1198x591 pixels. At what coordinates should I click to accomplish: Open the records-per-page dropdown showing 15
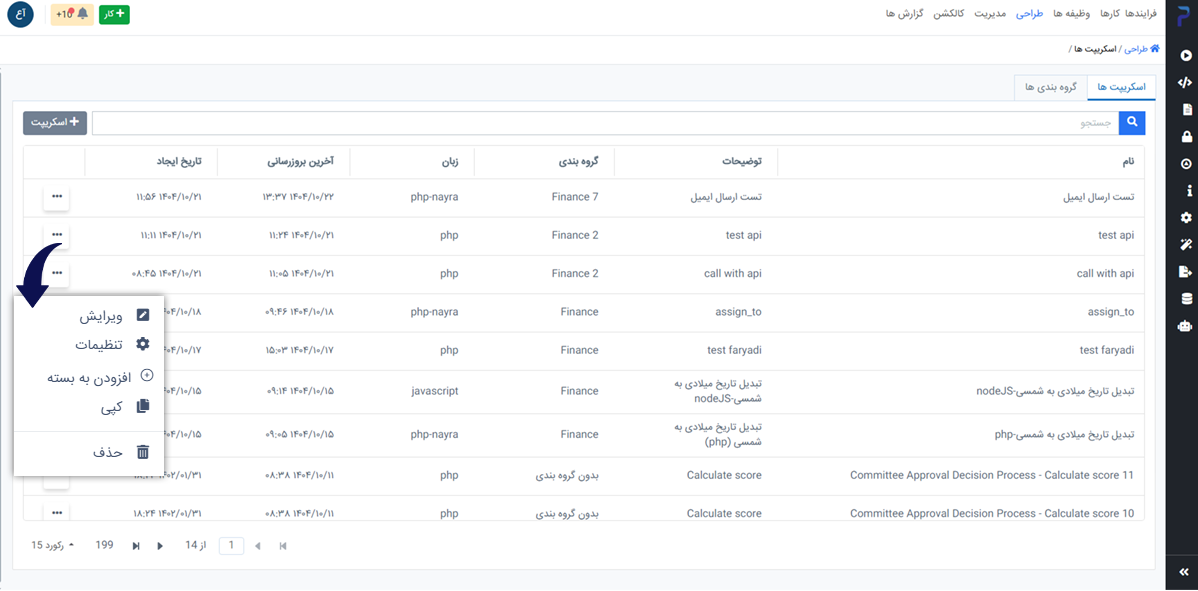(x=52, y=545)
